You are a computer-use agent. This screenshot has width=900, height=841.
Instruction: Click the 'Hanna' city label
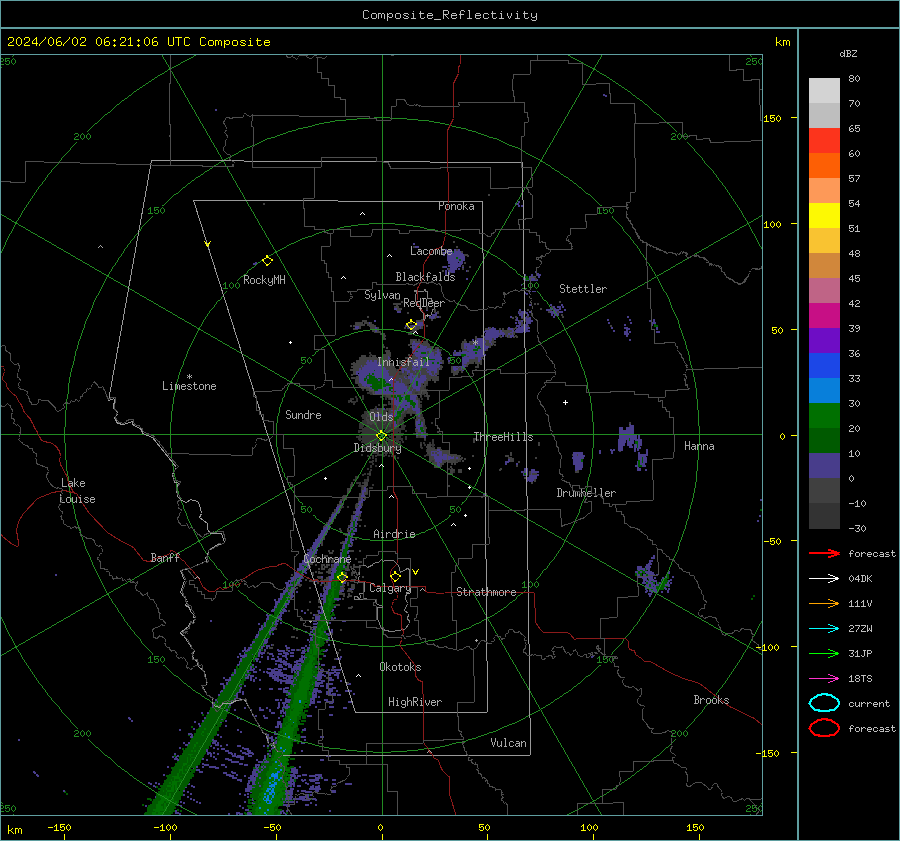tap(699, 446)
